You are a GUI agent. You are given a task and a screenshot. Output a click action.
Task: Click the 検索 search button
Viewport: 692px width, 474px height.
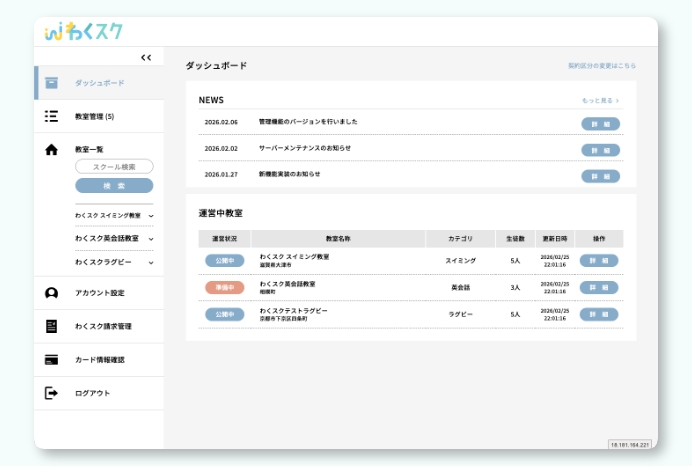114,186
